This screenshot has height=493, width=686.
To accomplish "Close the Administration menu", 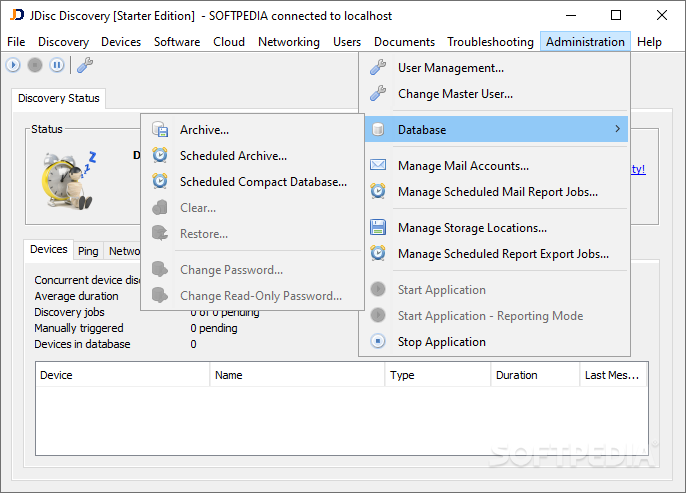I will pos(585,42).
